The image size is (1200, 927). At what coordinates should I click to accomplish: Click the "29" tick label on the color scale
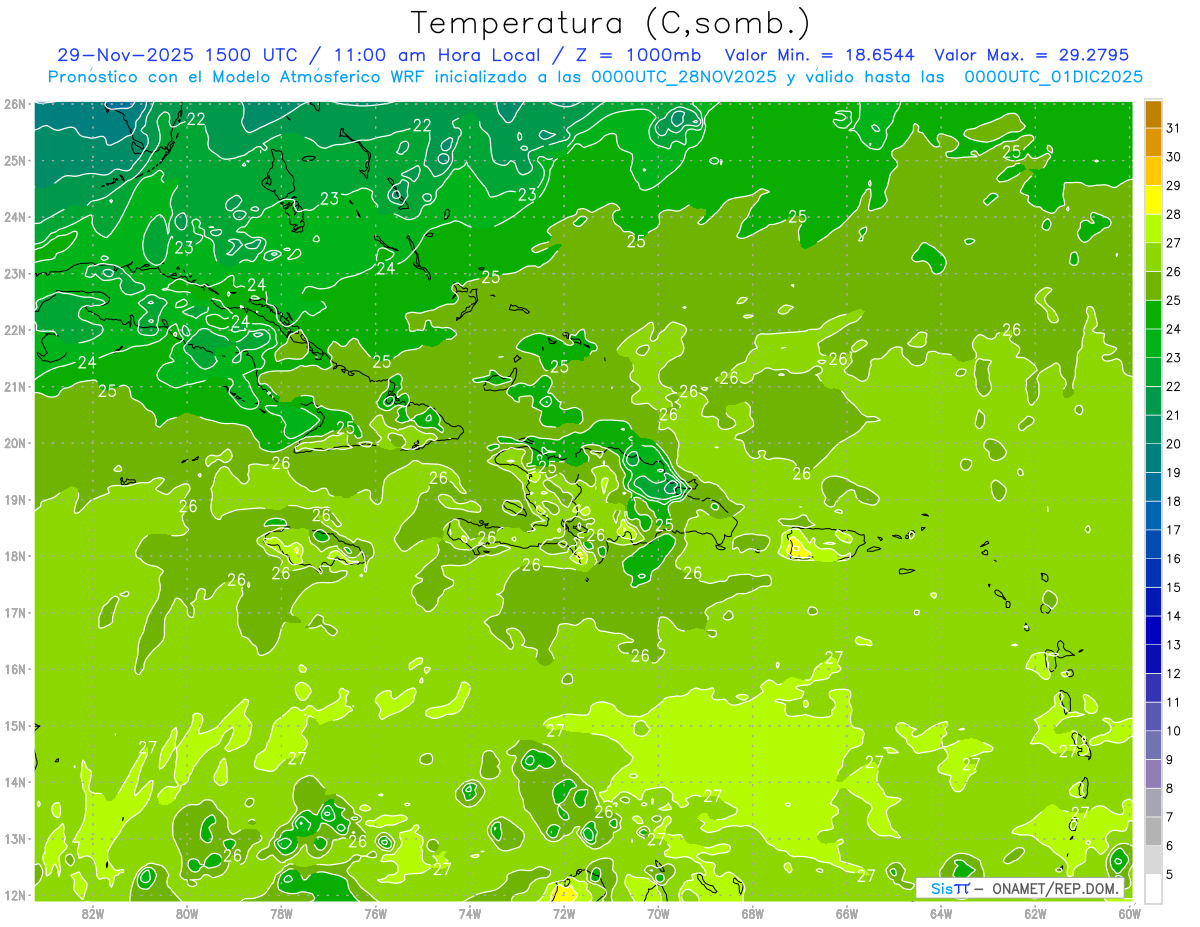pos(1172,186)
